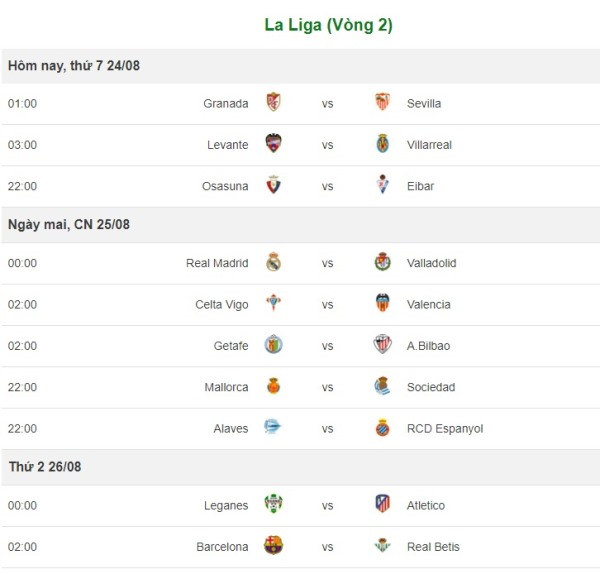Click the RCD Espanyol badge
The height and width of the screenshot is (574, 600).
pyautogui.click(x=382, y=428)
